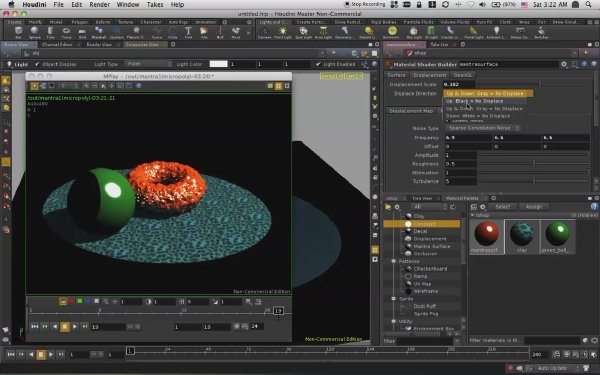Screen dimensions: 600x375
Task: Click the Assign button
Action: [x=533, y=207]
